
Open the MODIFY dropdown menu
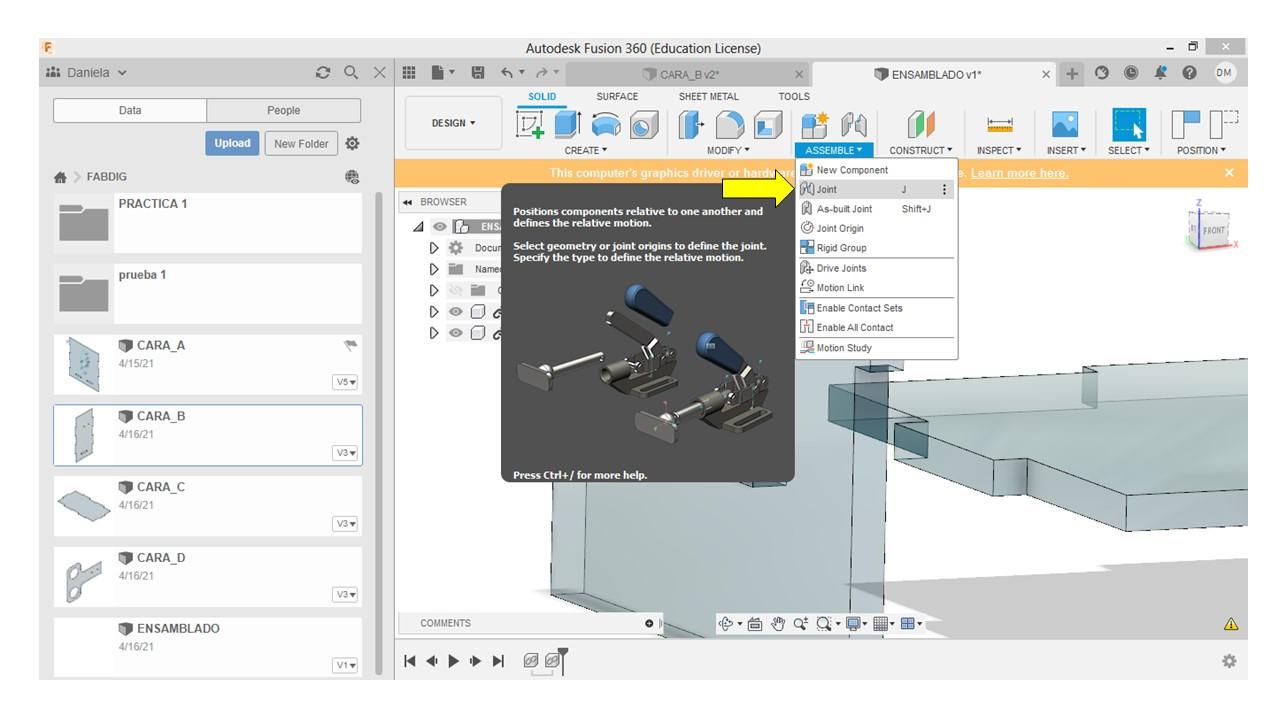(728, 151)
